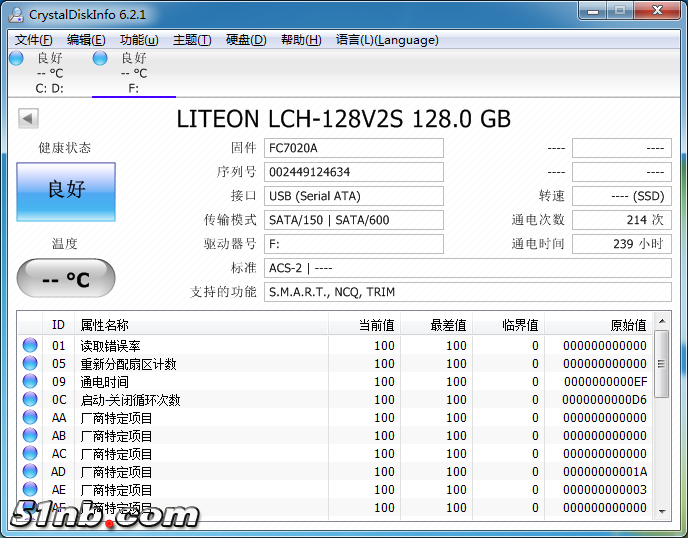Click the 当前值 column header
Viewport: 688px width, 538px height.
pyautogui.click(x=365, y=325)
